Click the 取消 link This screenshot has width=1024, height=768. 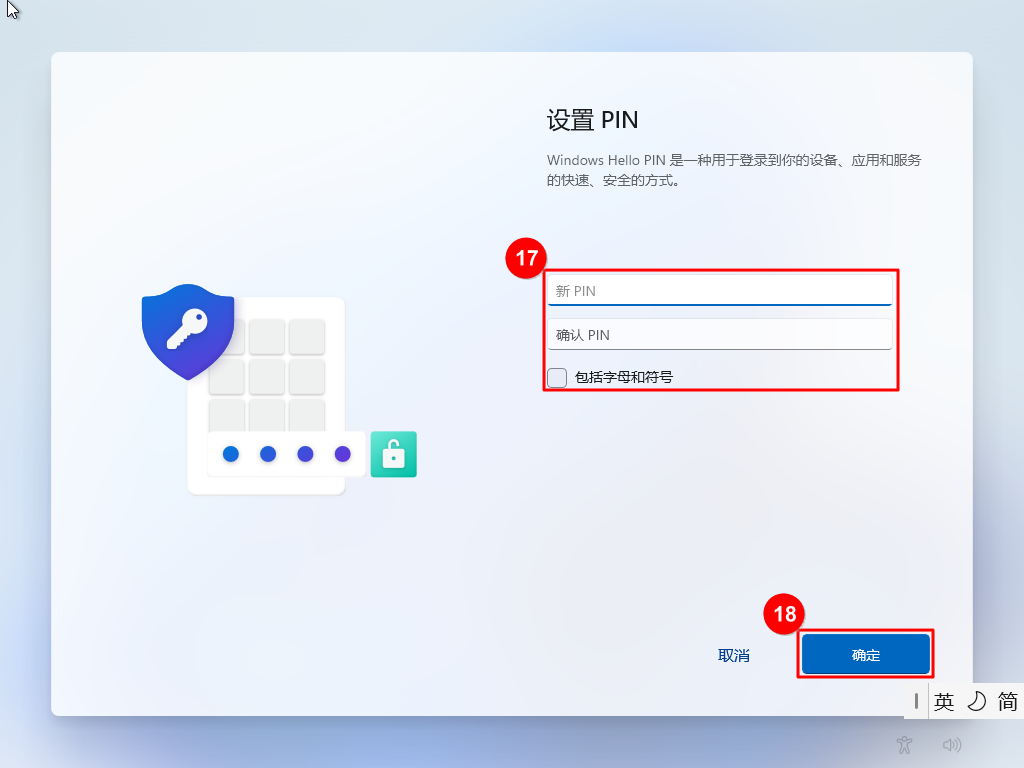tap(733, 655)
